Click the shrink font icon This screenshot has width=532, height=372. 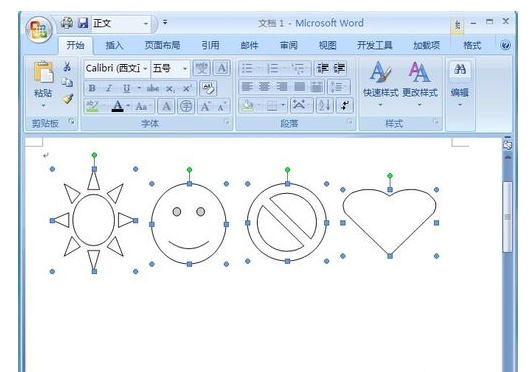coord(222,106)
